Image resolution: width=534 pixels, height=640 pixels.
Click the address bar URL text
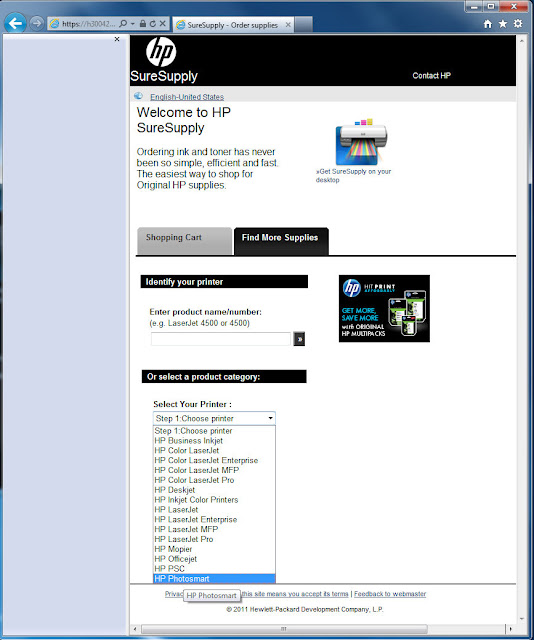point(89,24)
